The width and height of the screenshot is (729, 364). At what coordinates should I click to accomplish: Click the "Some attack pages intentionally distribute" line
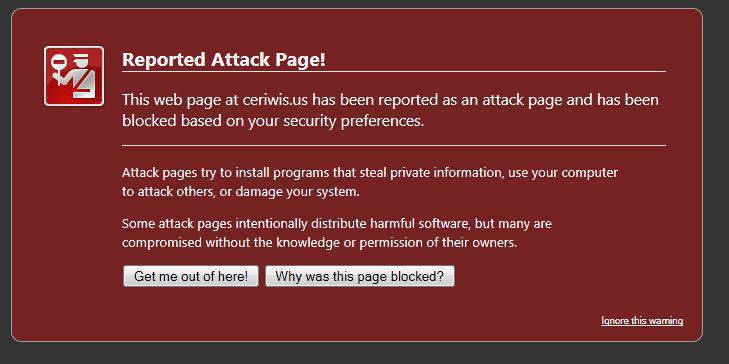tap(337, 224)
